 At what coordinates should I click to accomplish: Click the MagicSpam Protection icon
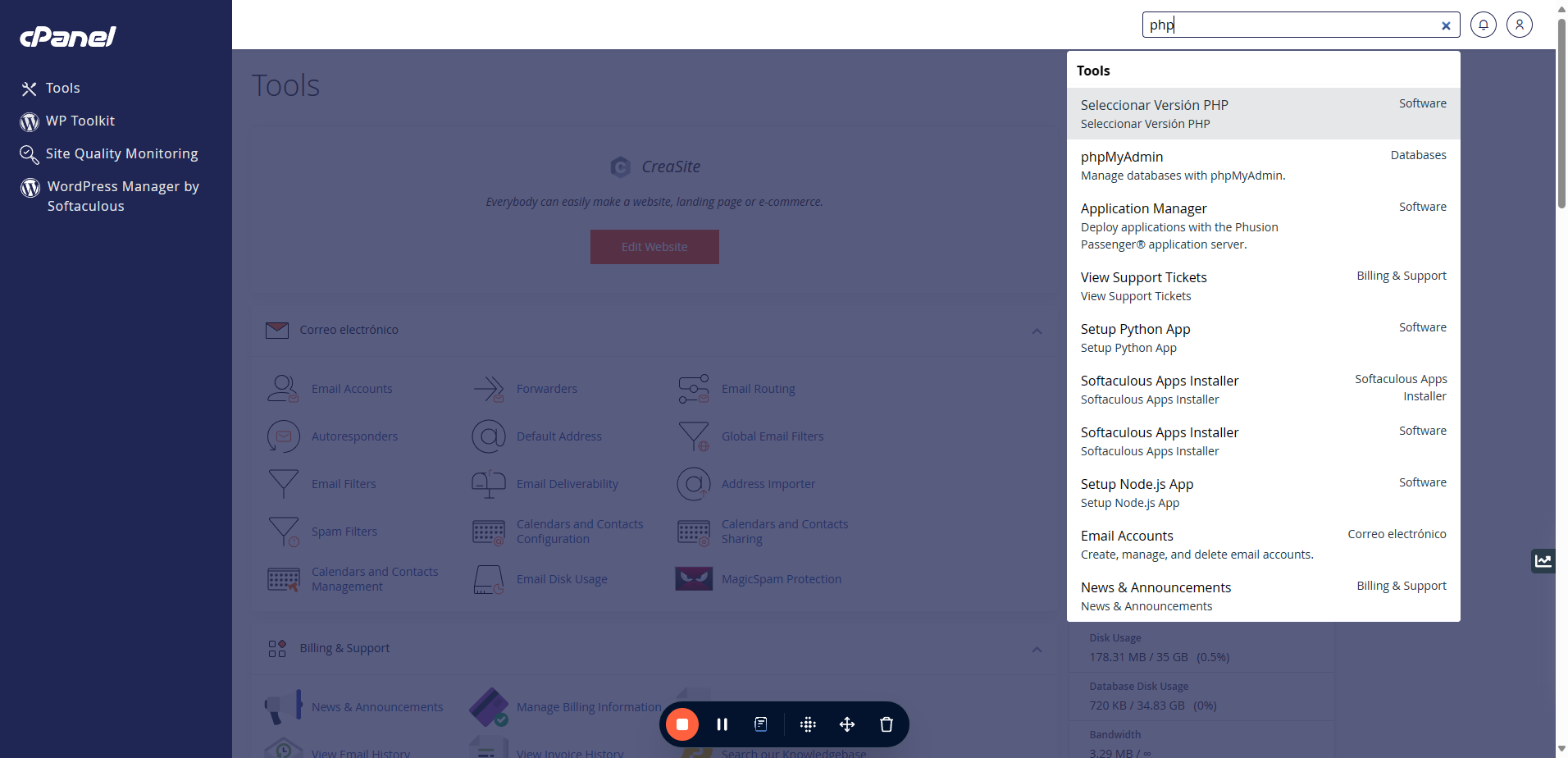coord(694,579)
